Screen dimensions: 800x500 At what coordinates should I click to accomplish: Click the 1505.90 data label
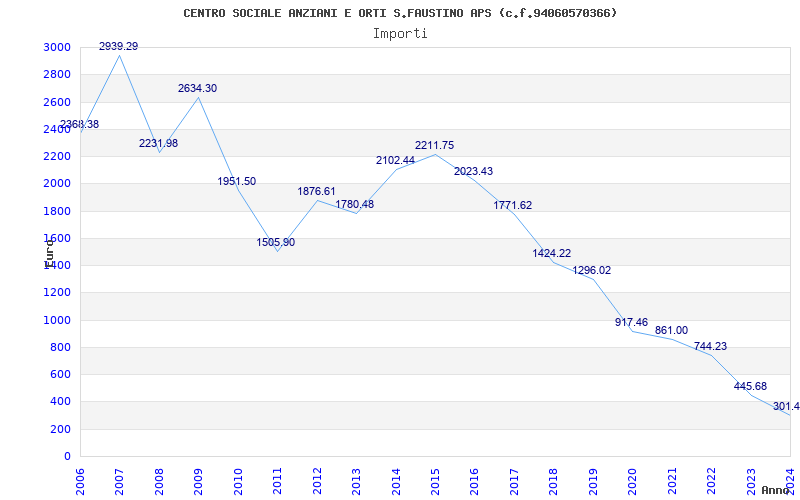[x=276, y=242]
